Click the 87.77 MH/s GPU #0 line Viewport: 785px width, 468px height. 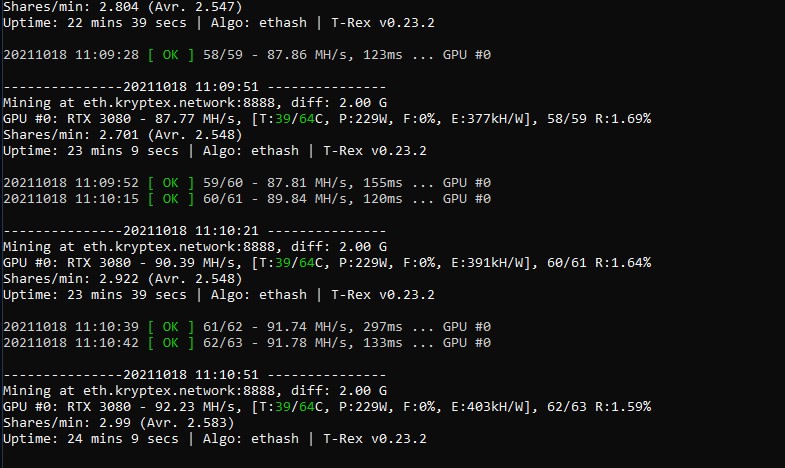(327, 119)
